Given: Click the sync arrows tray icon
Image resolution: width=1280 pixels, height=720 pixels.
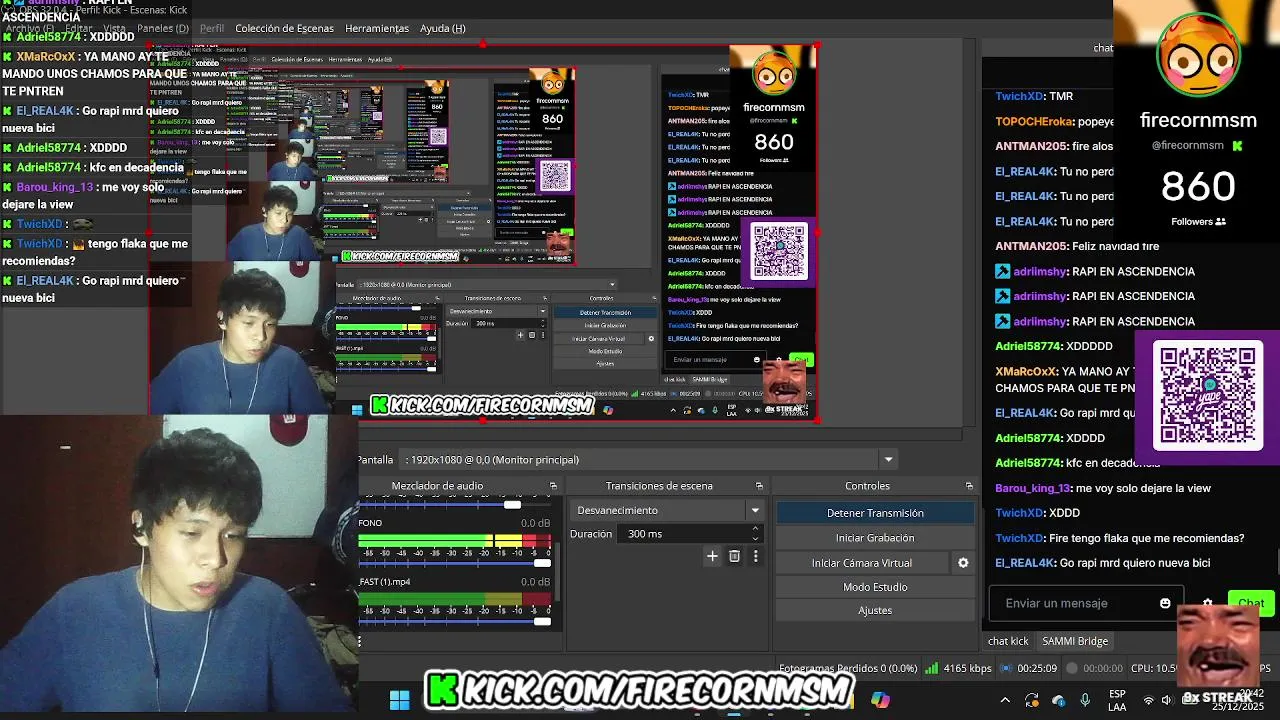Looking at the screenshot, I should click(x=1032, y=700).
